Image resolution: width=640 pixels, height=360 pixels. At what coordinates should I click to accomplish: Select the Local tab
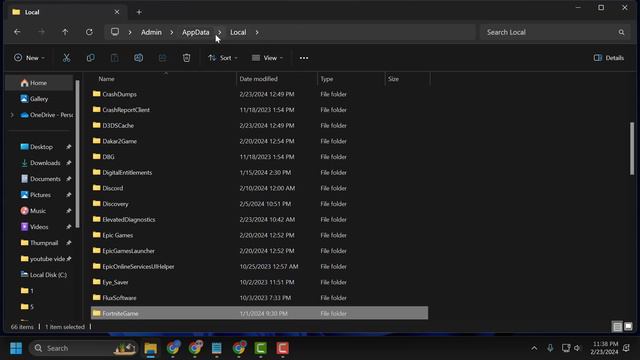pos(65,12)
